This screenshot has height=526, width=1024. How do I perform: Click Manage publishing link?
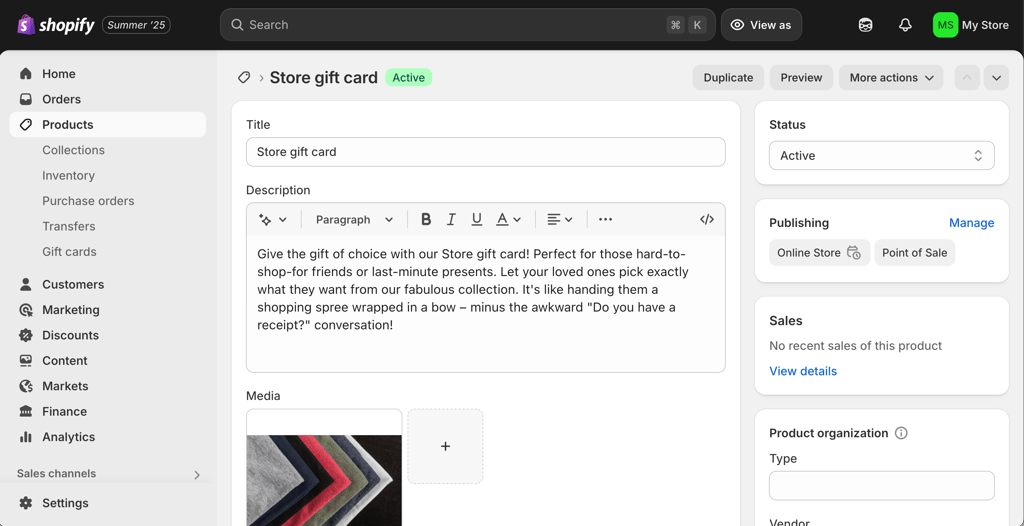pyautogui.click(x=972, y=223)
